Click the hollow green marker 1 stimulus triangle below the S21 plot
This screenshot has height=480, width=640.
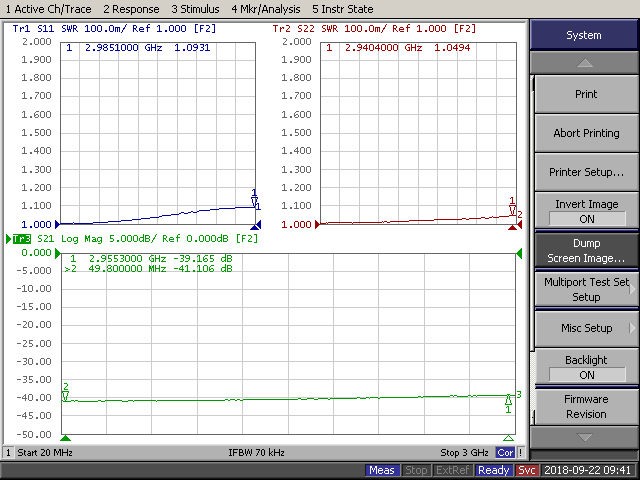click(508, 438)
